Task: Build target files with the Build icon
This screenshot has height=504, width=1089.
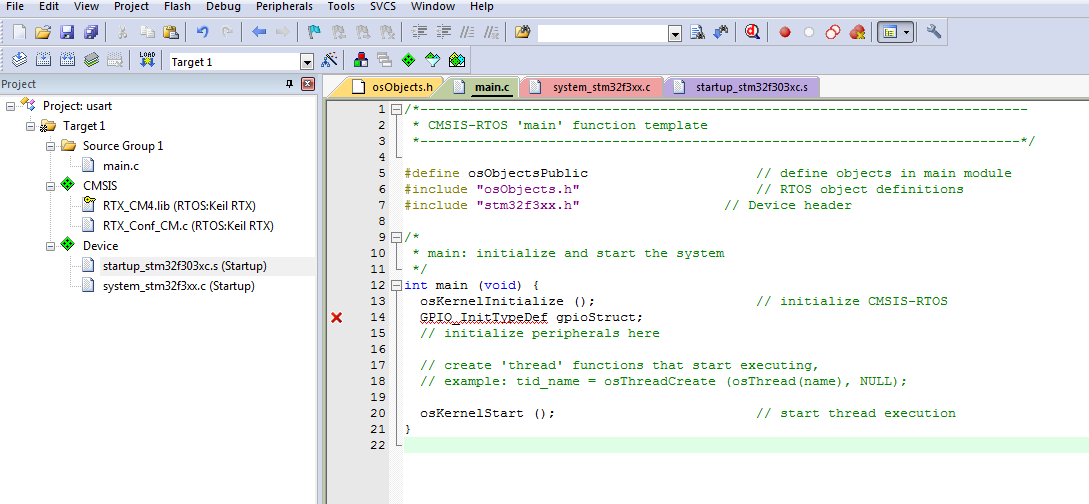Action: click(43, 60)
